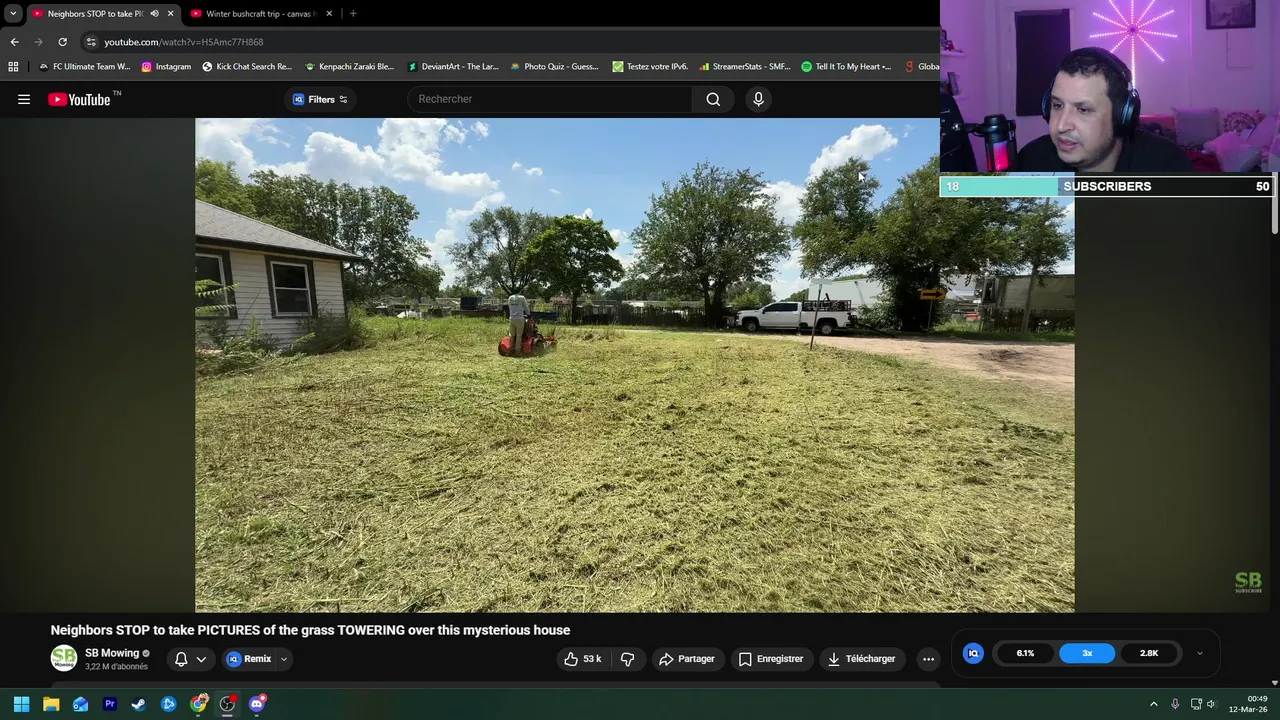Open Discord from the taskbar
Image resolution: width=1280 pixels, height=720 pixels.
(257, 704)
